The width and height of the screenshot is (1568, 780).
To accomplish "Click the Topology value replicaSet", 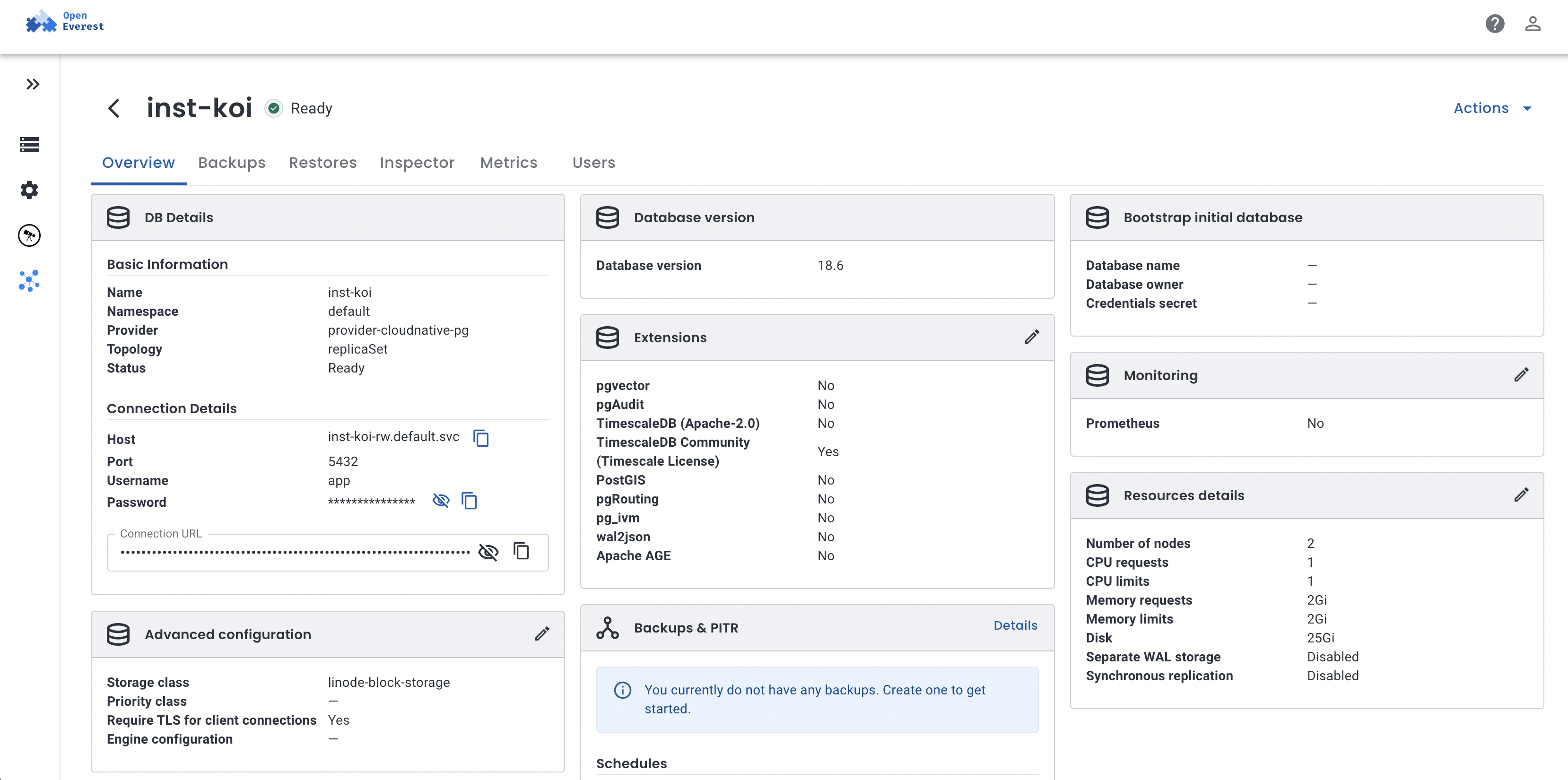I will [357, 348].
